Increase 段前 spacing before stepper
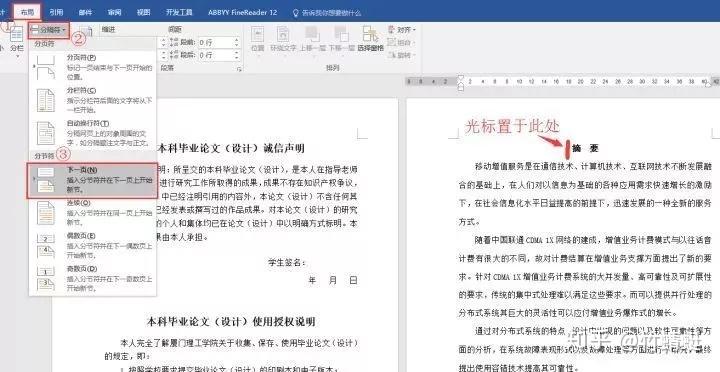 point(236,40)
